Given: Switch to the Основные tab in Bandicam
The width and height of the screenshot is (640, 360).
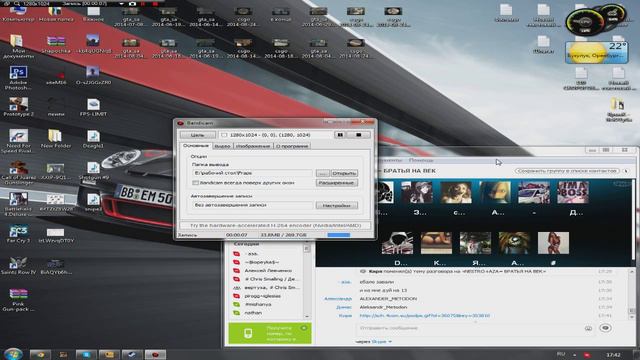Looking at the screenshot, I should tap(196, 146).
